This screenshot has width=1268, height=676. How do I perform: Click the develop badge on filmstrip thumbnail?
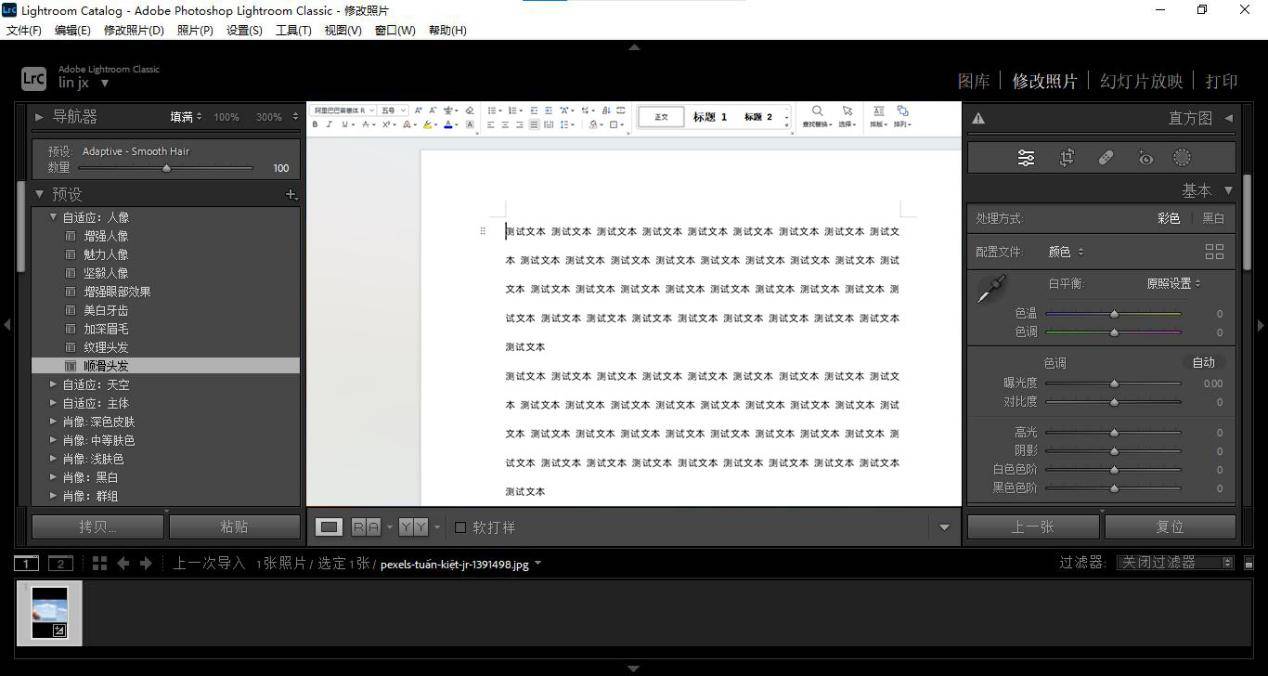(59, 630)
